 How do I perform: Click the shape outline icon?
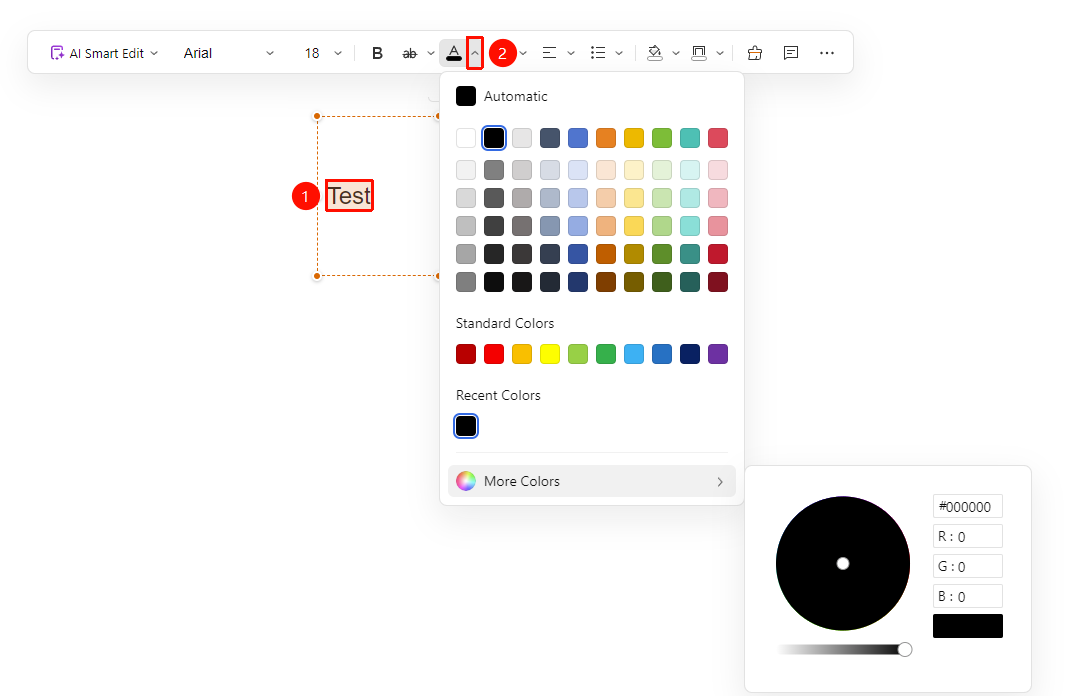click(699, 53)
